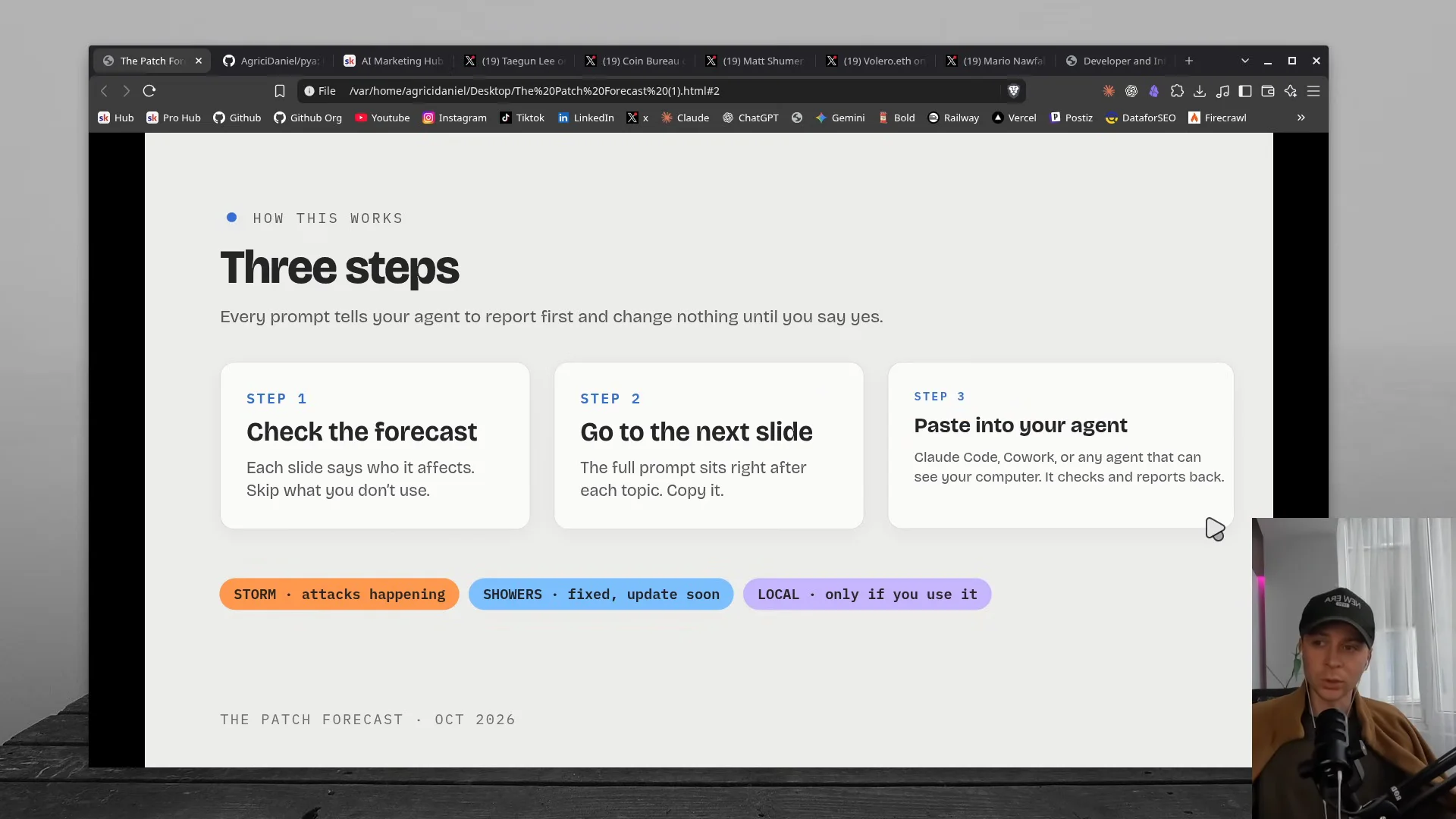Click the music note media control icon
The image size is (1456, 819).
click(1222, 91)
